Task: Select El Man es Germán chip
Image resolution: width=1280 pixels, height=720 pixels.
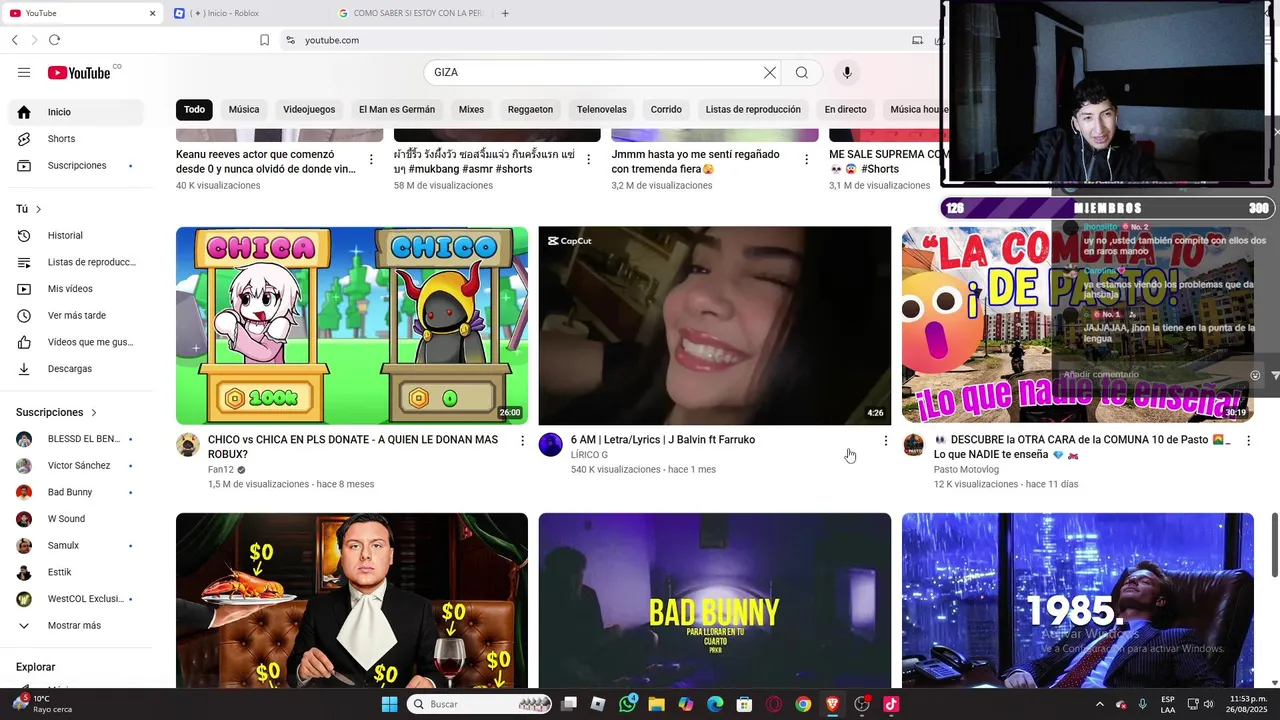Action: [x=397, y=109]
